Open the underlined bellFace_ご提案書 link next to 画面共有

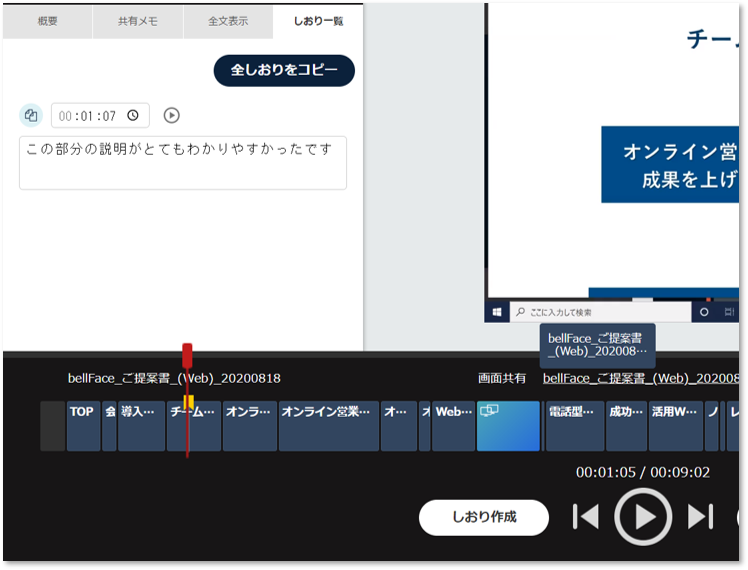[x=641, y=378]
